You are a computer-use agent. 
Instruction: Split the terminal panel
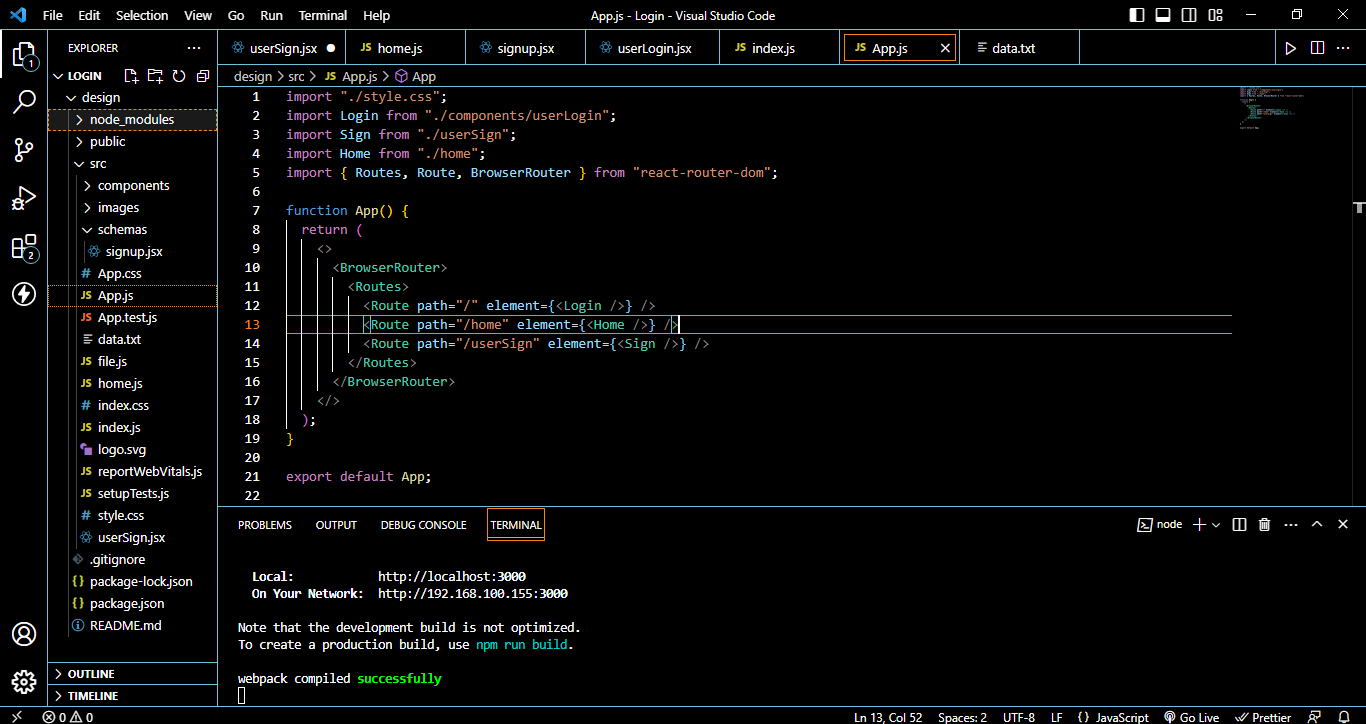(1239, 524)
